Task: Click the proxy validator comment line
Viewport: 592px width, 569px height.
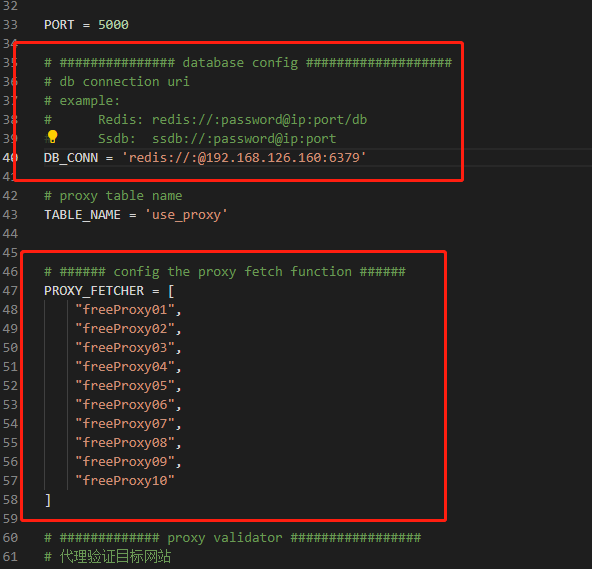Action: [x=232, y=537]
